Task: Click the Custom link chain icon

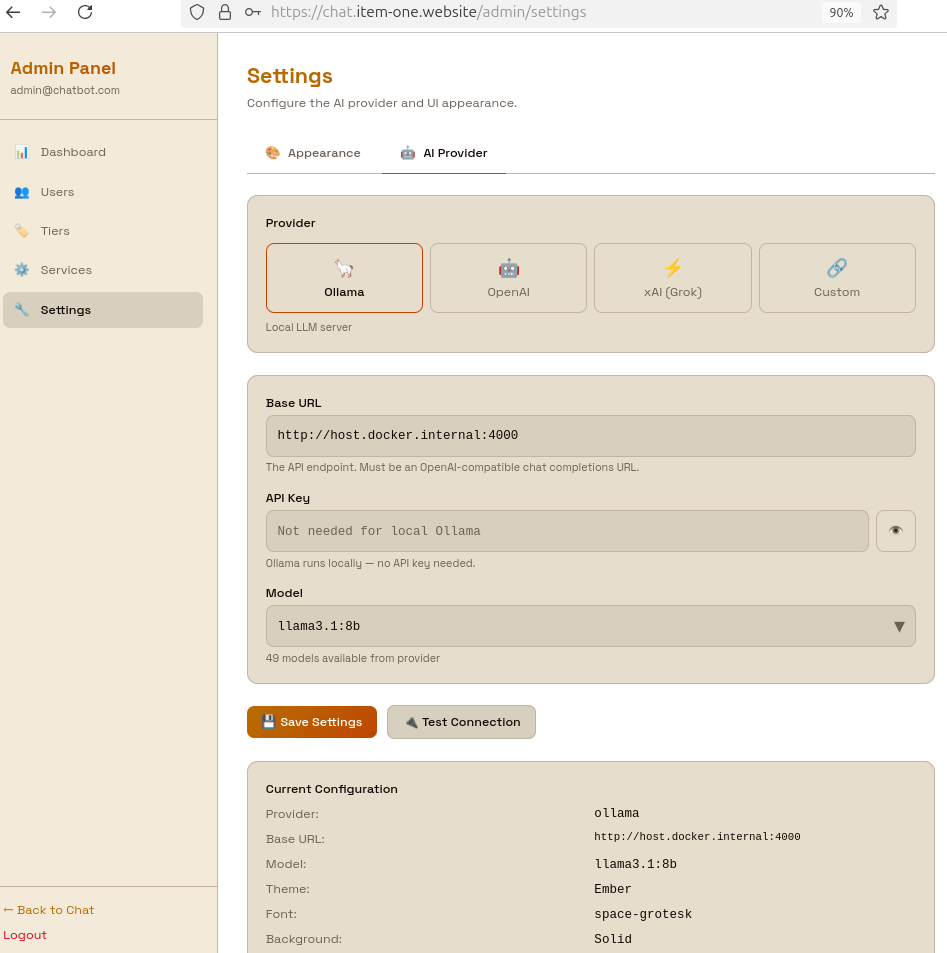Action: (x=837, y=268)
